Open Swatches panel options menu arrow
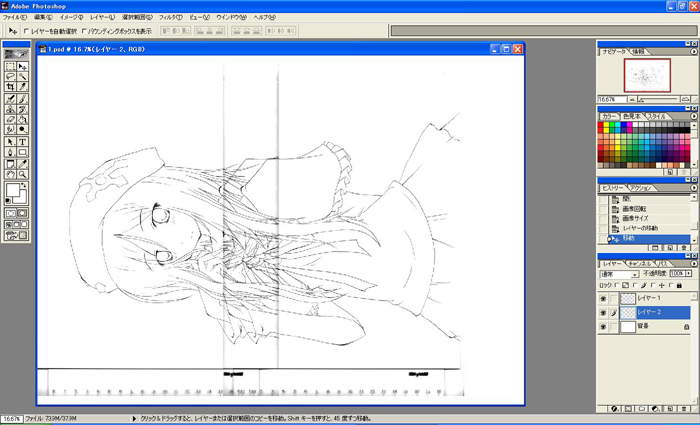This screenshot has height=425, width=700. coord(694,116)
